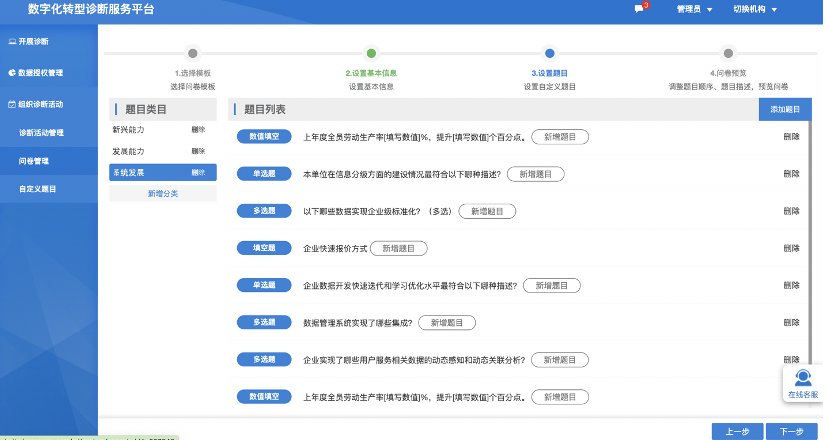The image size is (826, 440).
Task: Open the 切换机构 dropdown
Action: [x=755, y=9]
